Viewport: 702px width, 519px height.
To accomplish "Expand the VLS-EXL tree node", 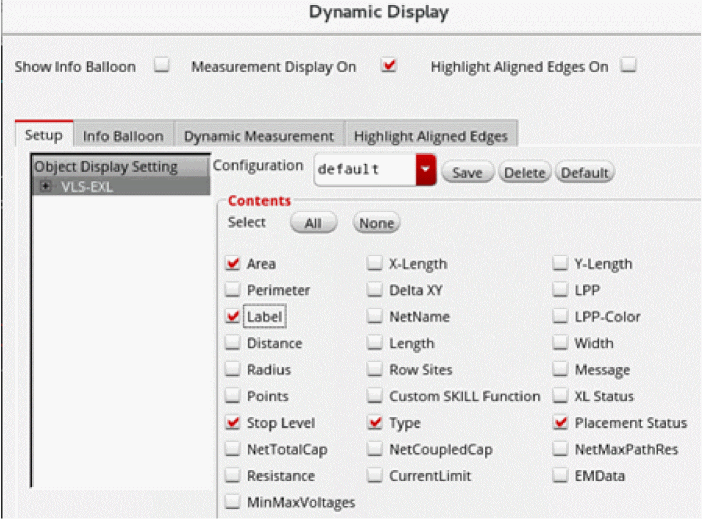I will click(45, 185).
